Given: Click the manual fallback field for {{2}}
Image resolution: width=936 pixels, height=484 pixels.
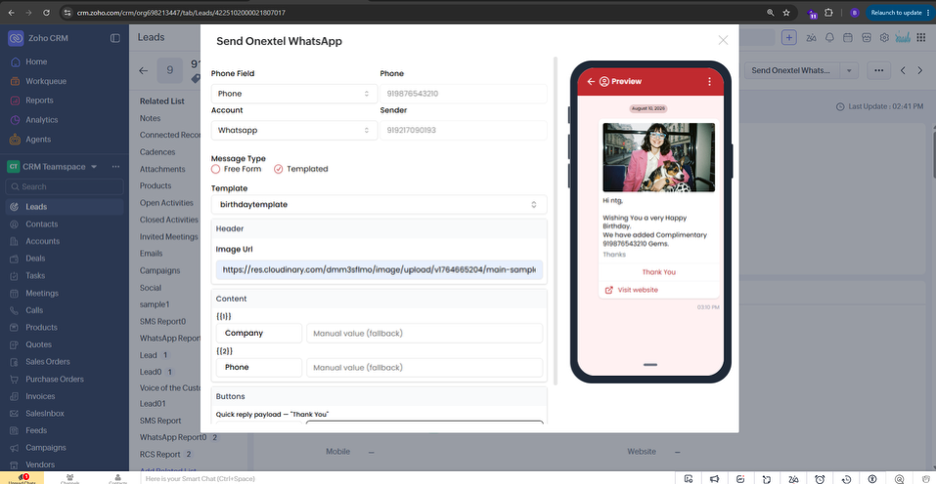Looking at the screenshot, I should pos(424,367).
